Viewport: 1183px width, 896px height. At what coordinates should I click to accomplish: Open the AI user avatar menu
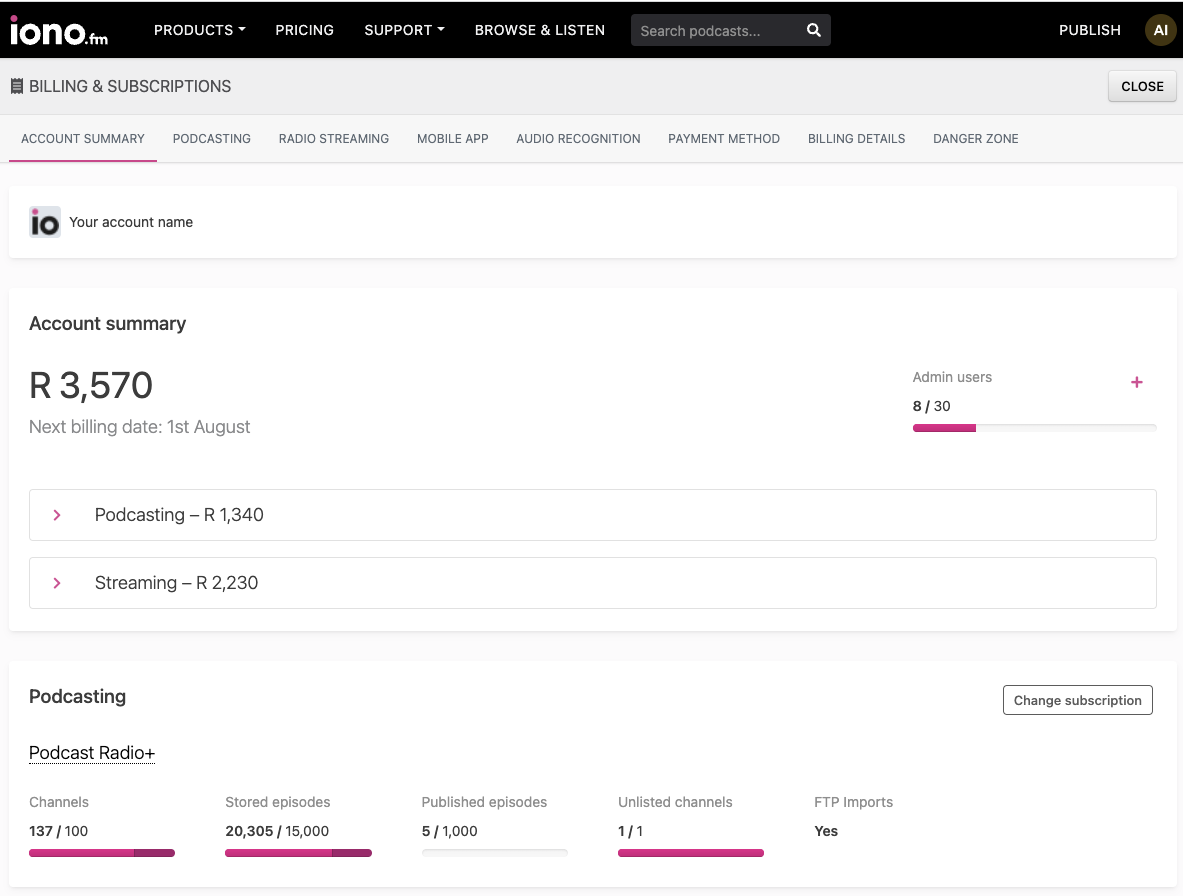[1160, 30]
